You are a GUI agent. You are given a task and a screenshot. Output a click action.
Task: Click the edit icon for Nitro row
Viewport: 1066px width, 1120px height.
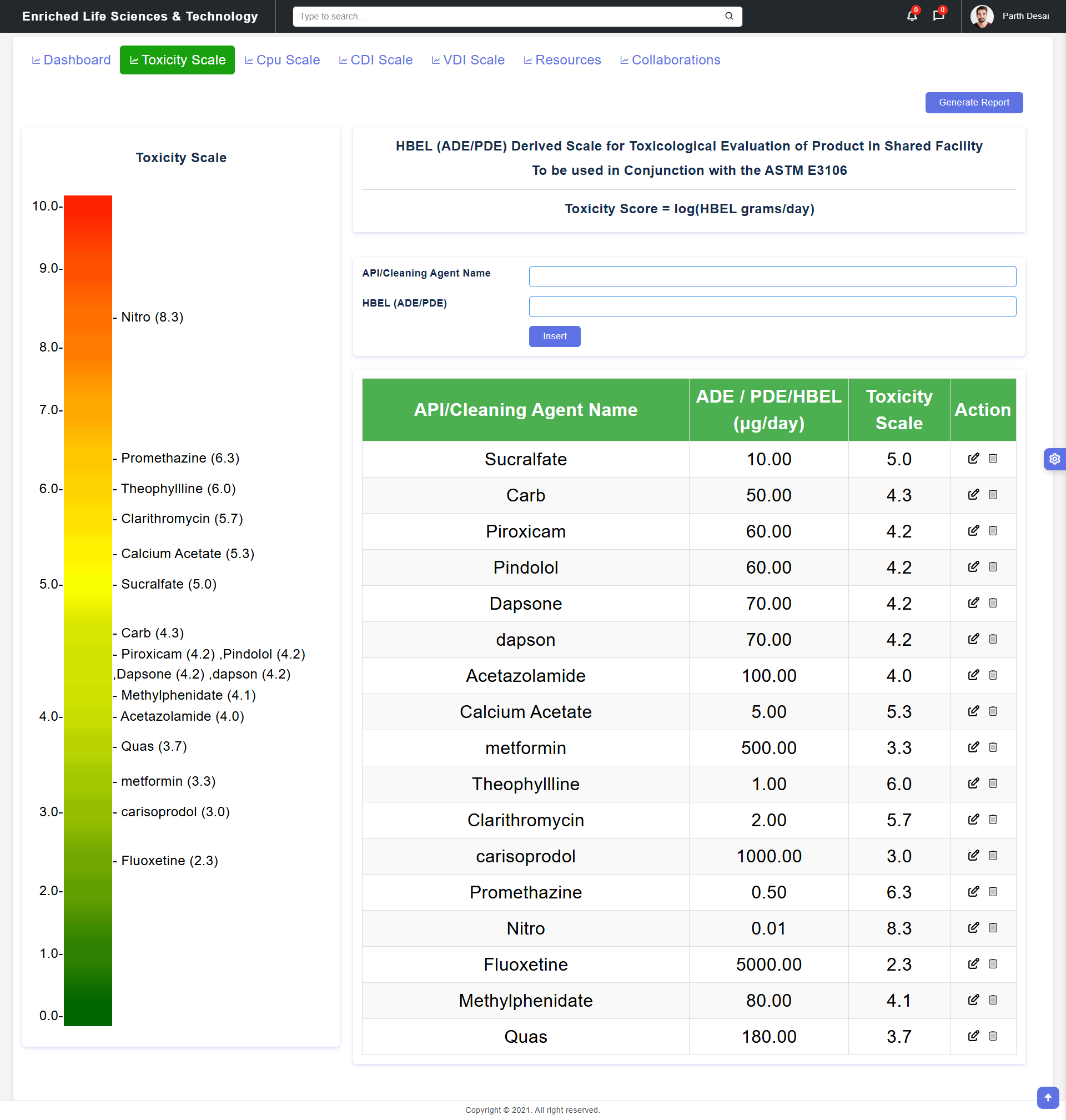973,927
